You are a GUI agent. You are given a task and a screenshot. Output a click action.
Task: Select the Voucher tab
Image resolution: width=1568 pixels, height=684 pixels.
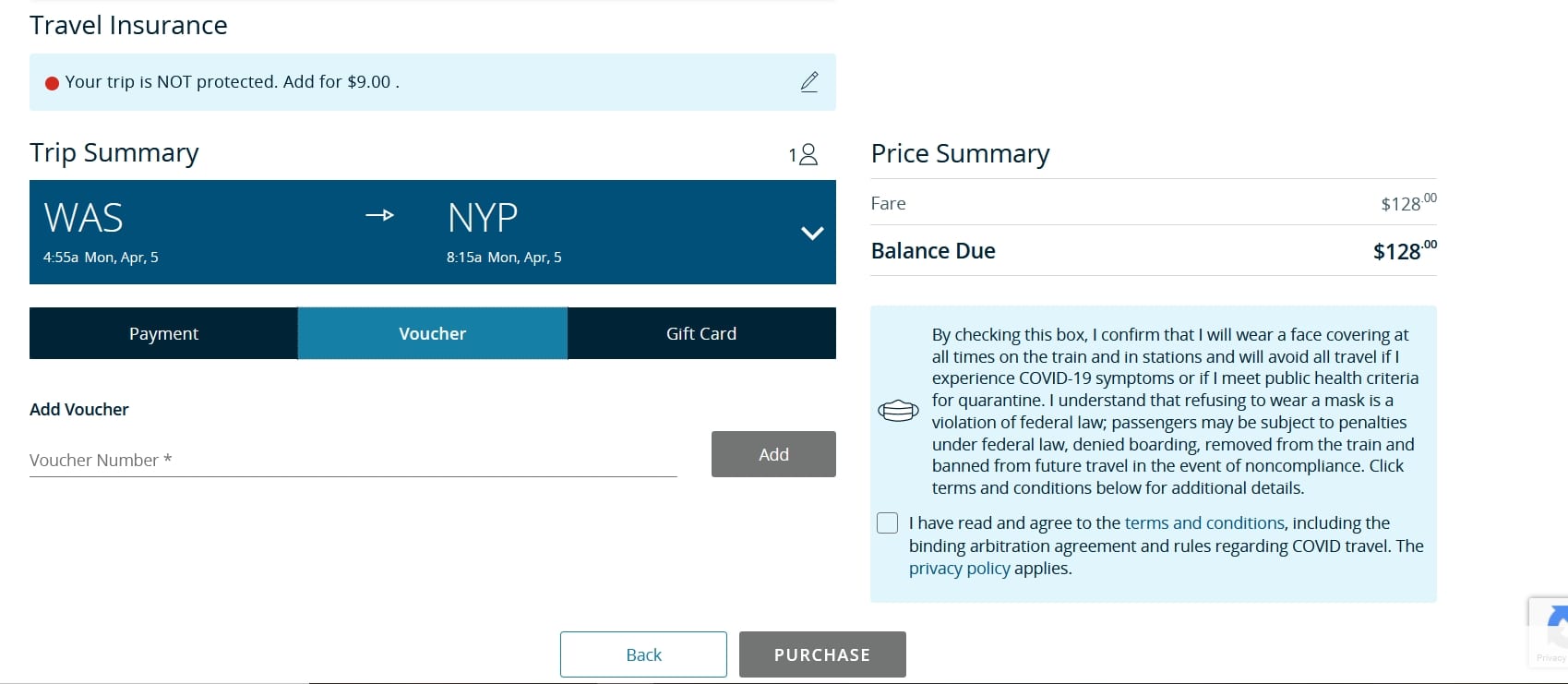pyautogui.click(x=432, y=333)
